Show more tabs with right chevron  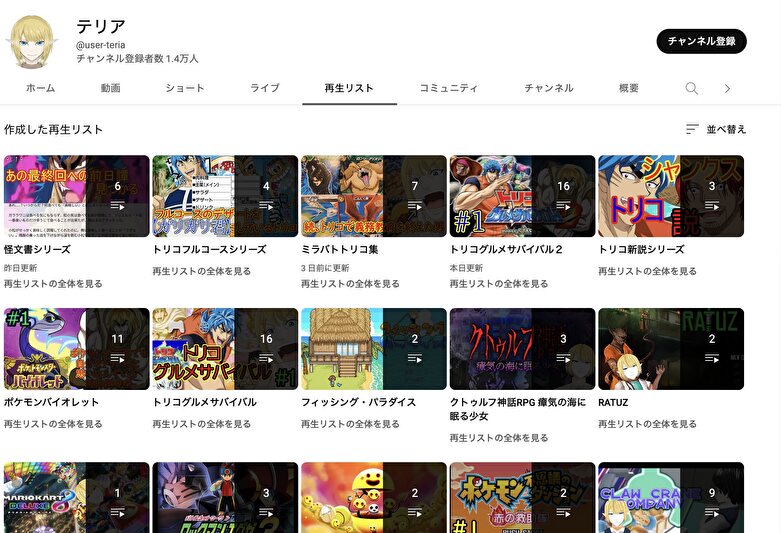point(727,88)
